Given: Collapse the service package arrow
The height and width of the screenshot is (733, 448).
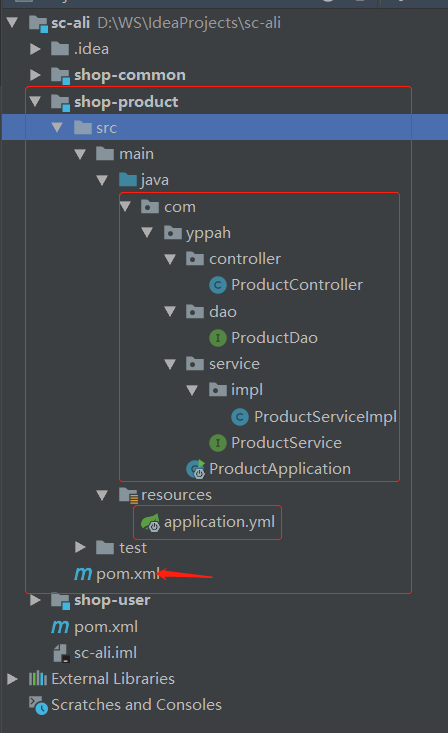Looking at the screenshot, I should coord(170,364).
